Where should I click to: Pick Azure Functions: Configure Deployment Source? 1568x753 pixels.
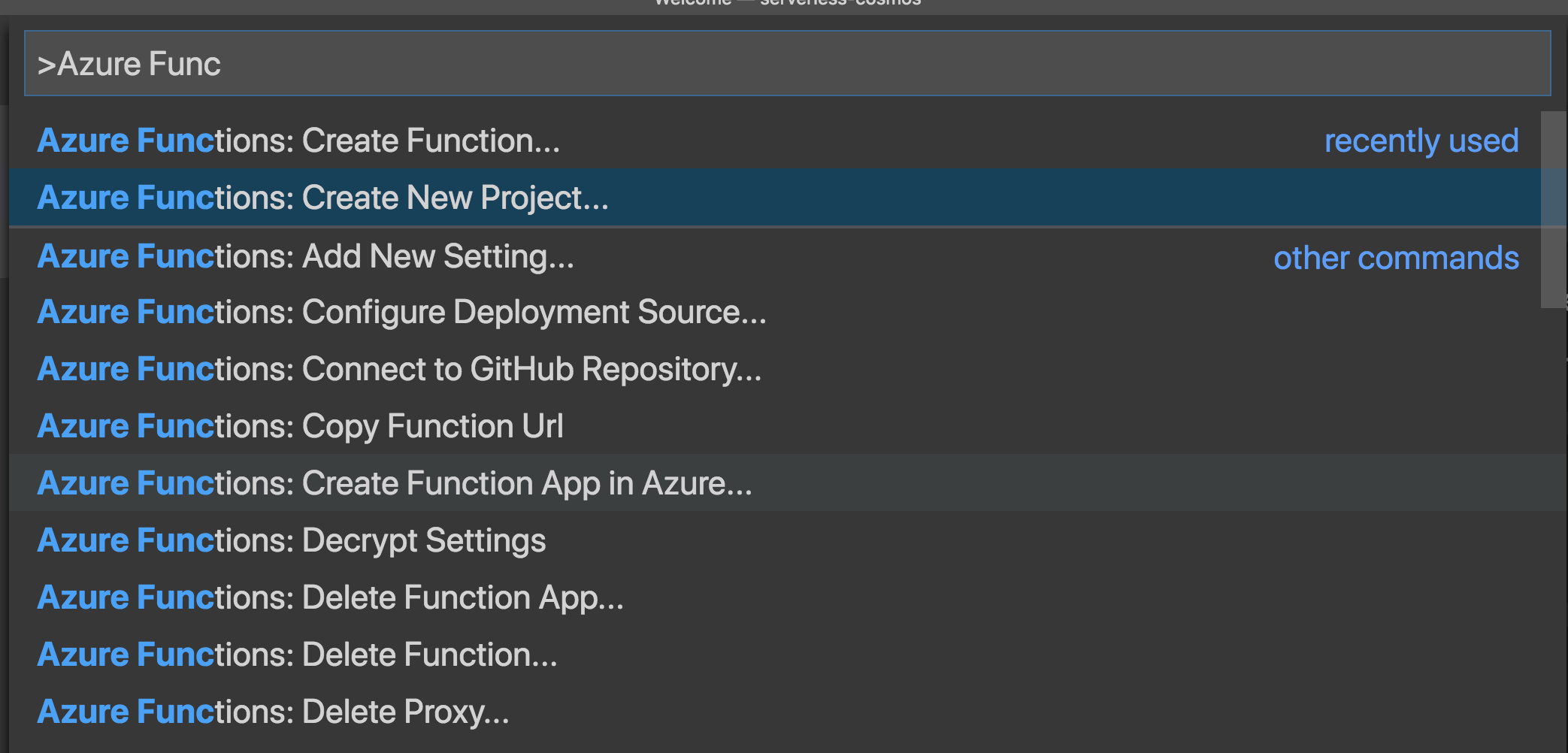[401, 312]
